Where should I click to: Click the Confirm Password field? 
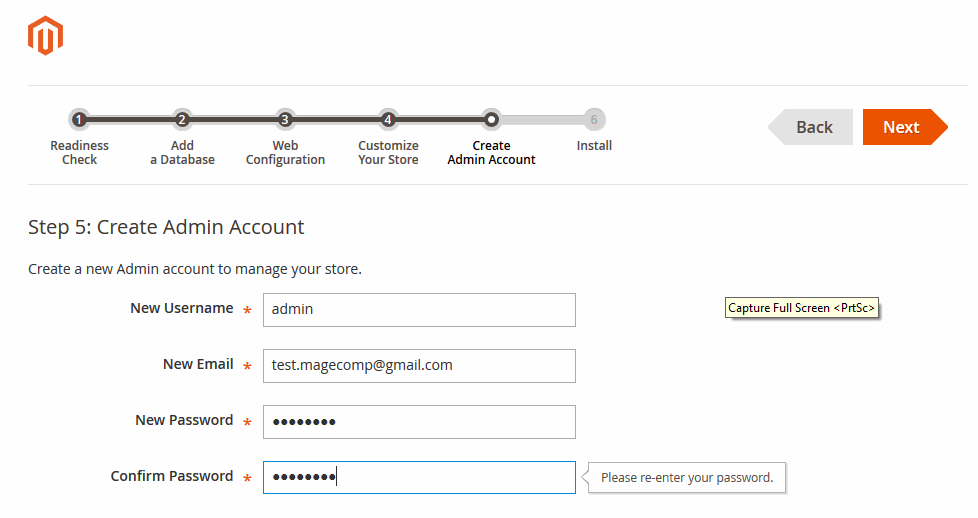coord(419,478)
